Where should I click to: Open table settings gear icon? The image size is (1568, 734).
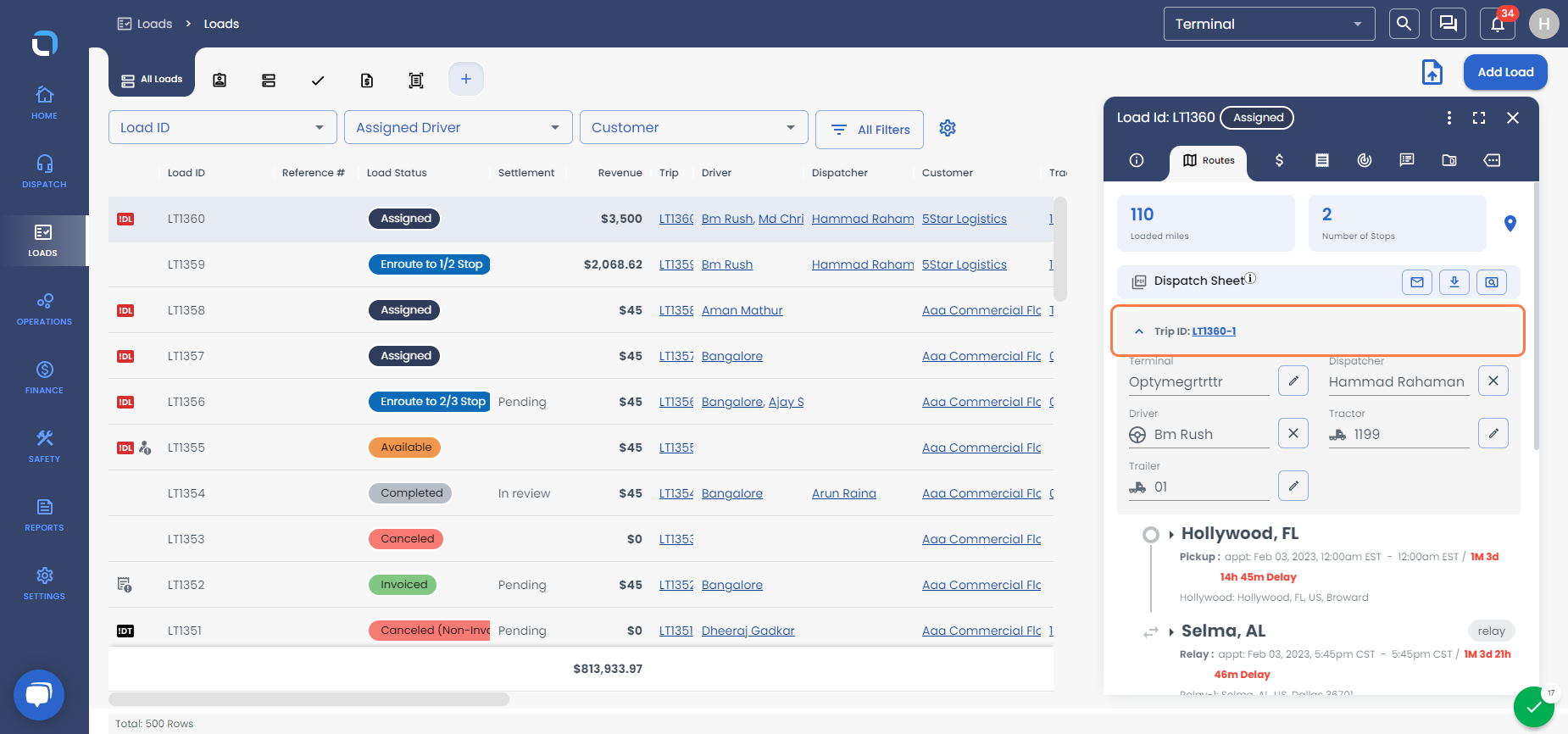(948, 128)
